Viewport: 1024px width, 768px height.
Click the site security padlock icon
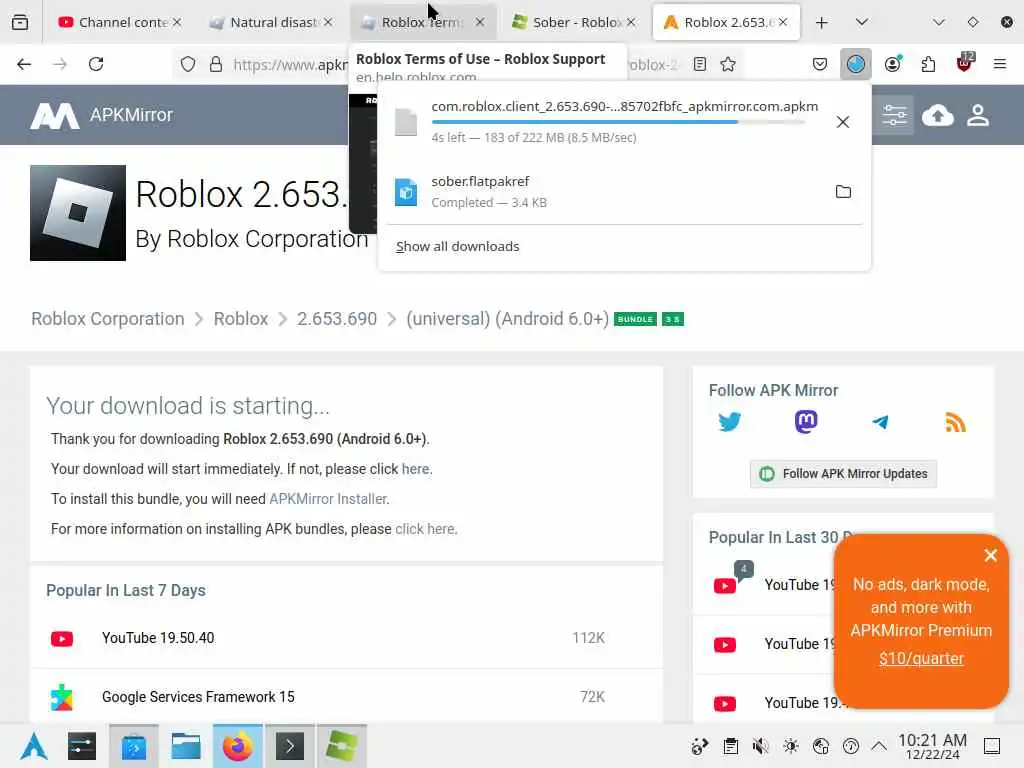pos(216,65)
